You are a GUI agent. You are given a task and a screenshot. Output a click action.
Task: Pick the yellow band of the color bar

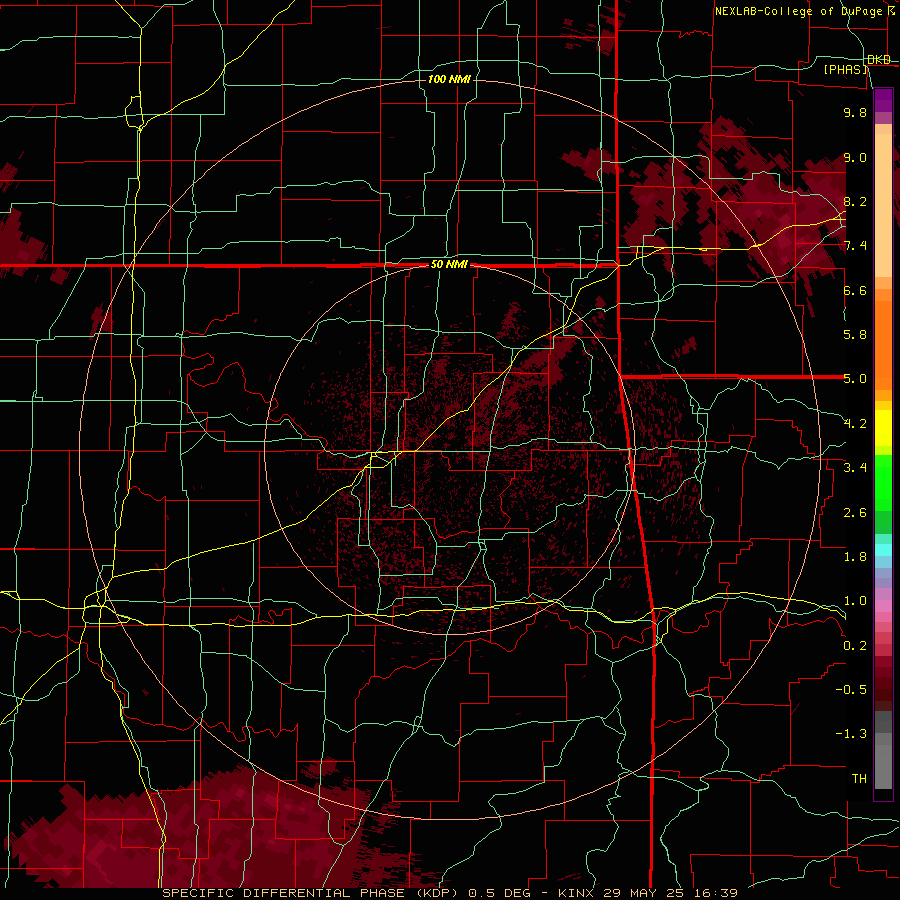[883, 428]
